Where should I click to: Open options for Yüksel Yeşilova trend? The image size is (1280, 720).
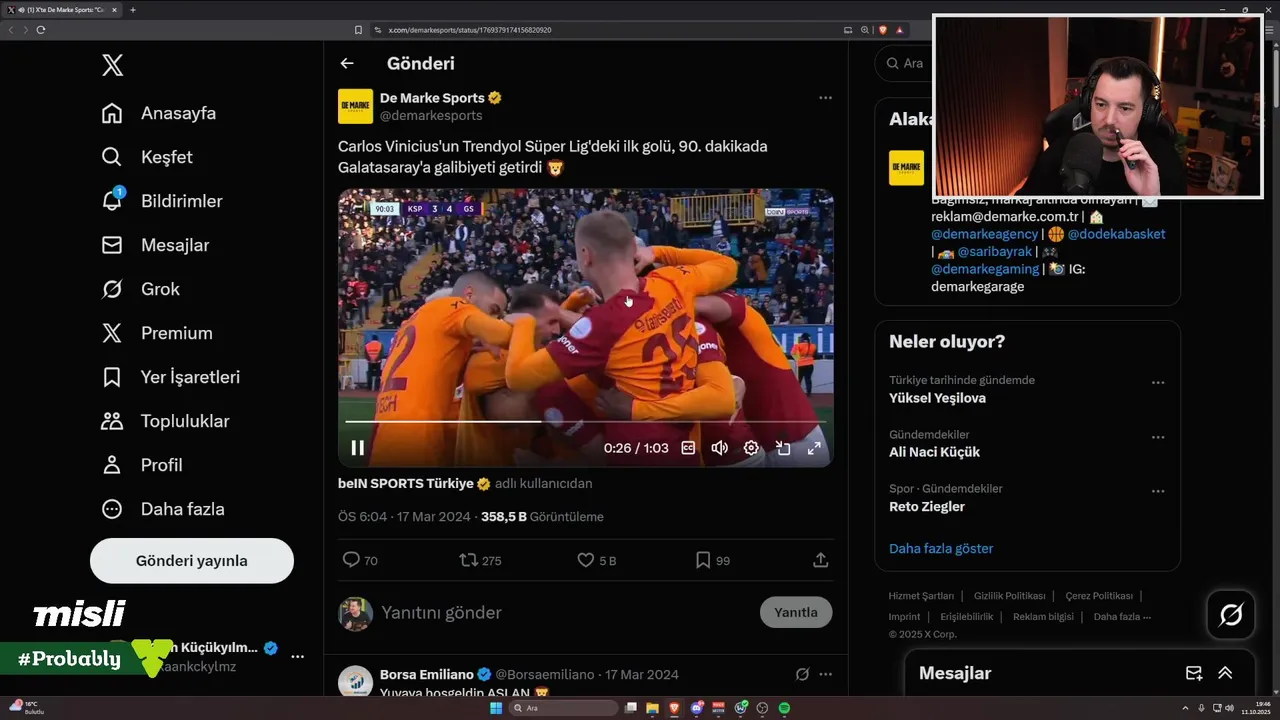click(x=1158, y=382)
